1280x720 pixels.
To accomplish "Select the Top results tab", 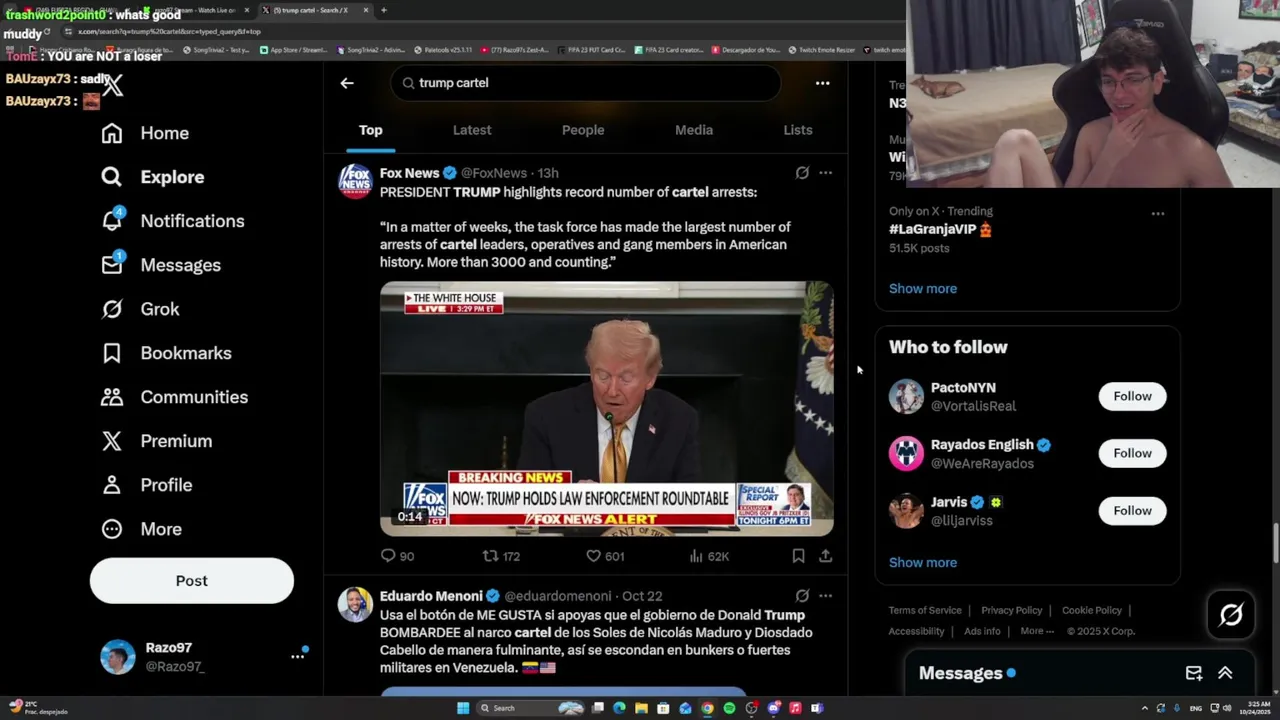I will [x=371, y=130].
